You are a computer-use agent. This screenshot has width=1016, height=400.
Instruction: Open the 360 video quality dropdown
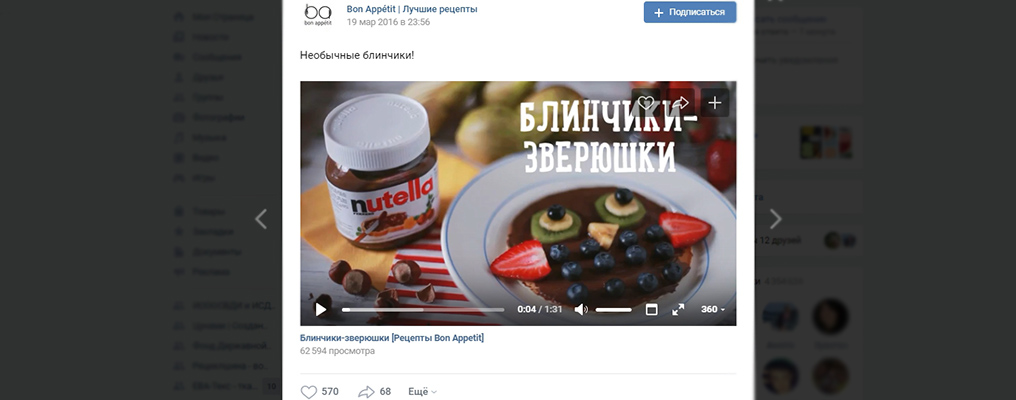click(x=713, y=309)
